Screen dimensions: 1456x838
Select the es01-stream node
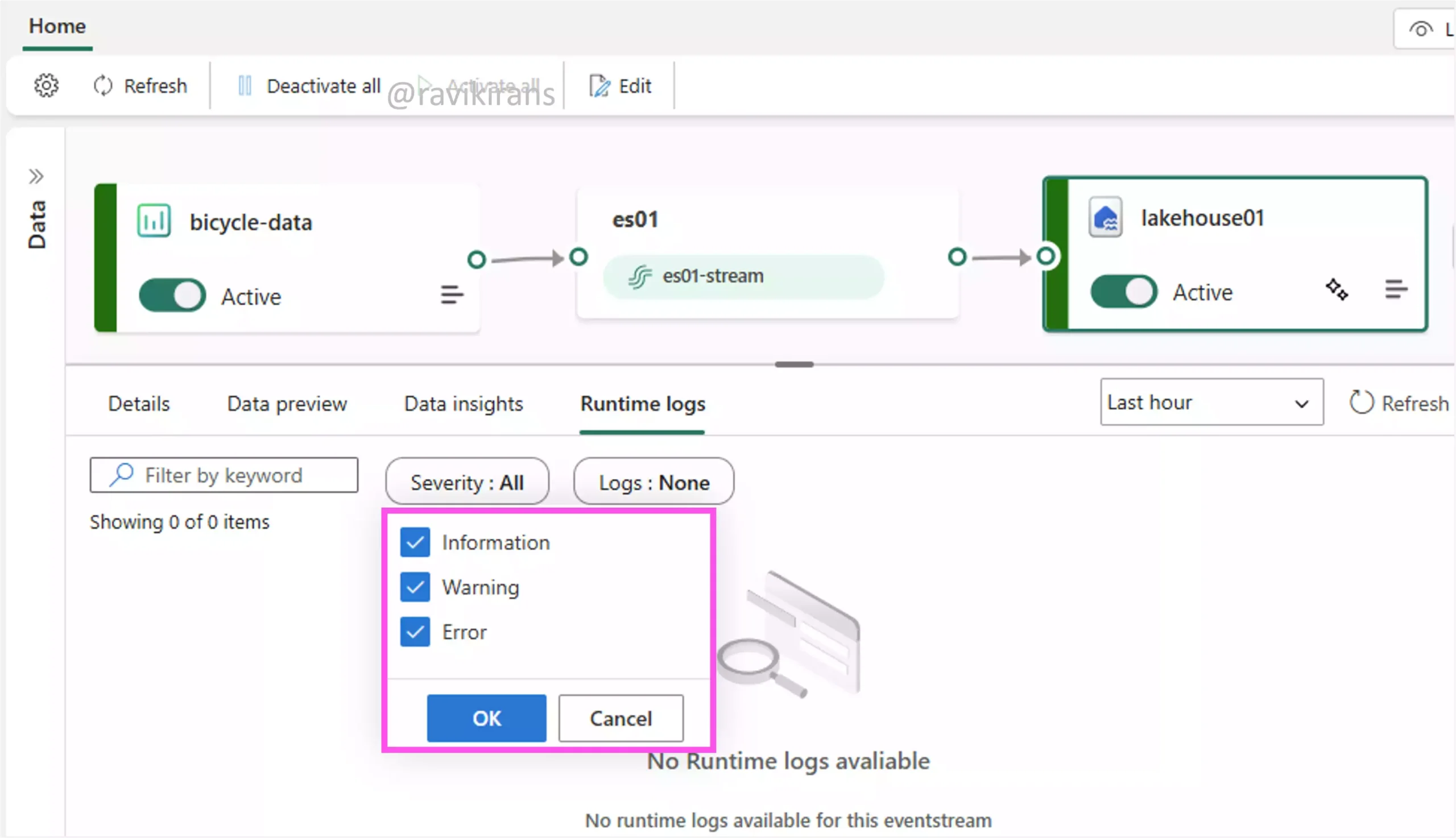[x=743, y=276]
